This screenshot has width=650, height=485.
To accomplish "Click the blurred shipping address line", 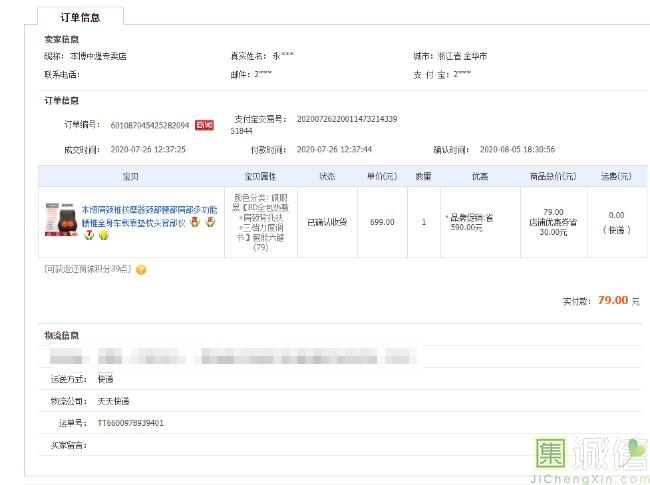I will (x=230, y=357).
